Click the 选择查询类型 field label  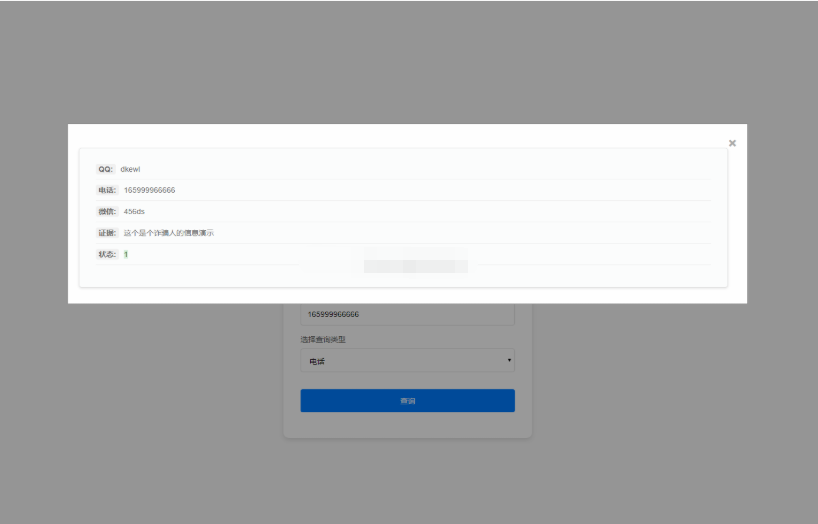[326, 339]
